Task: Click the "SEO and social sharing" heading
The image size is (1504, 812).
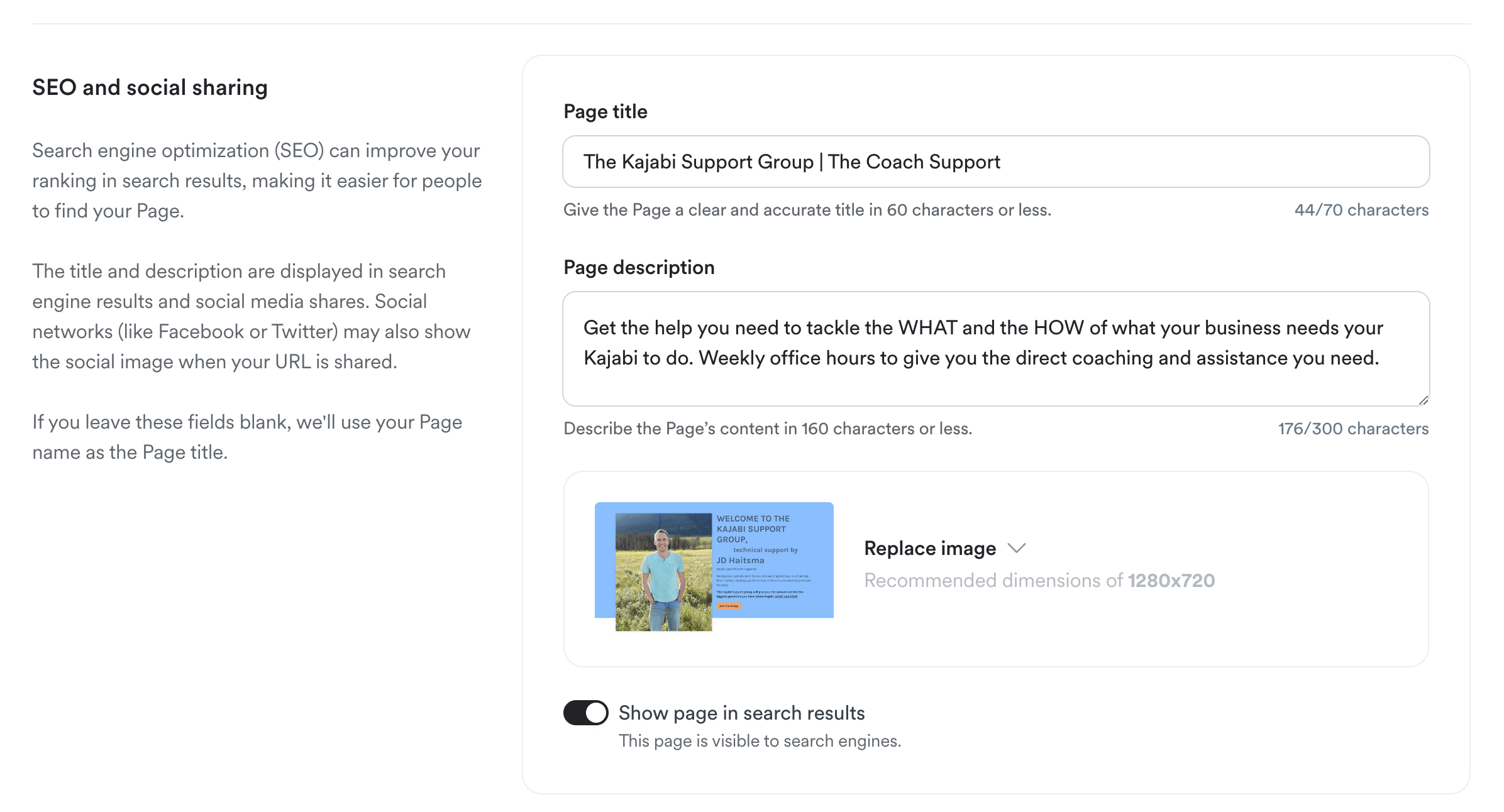Action: coord(150,87)
